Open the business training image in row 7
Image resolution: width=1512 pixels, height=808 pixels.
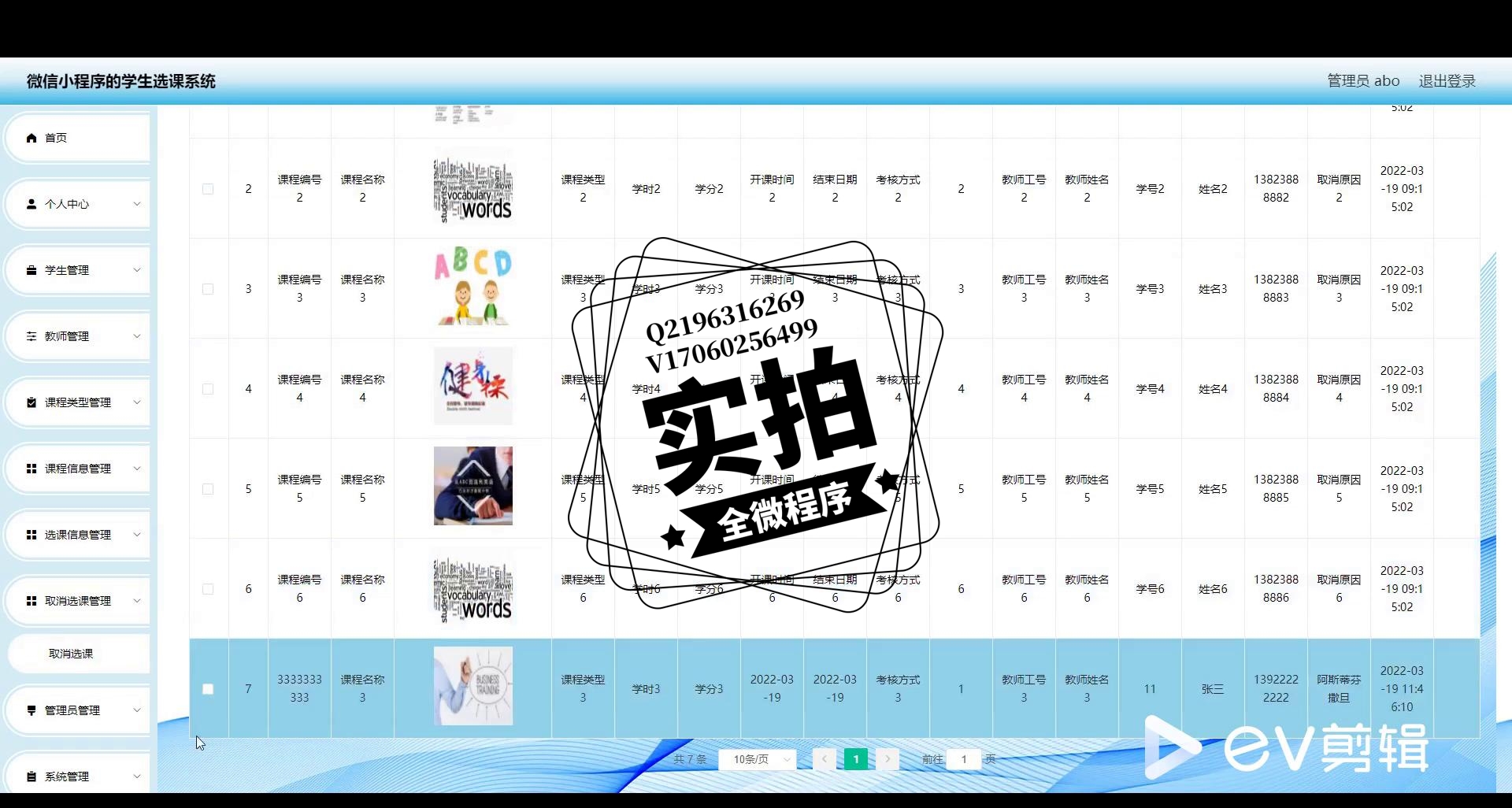pos(473,686)
